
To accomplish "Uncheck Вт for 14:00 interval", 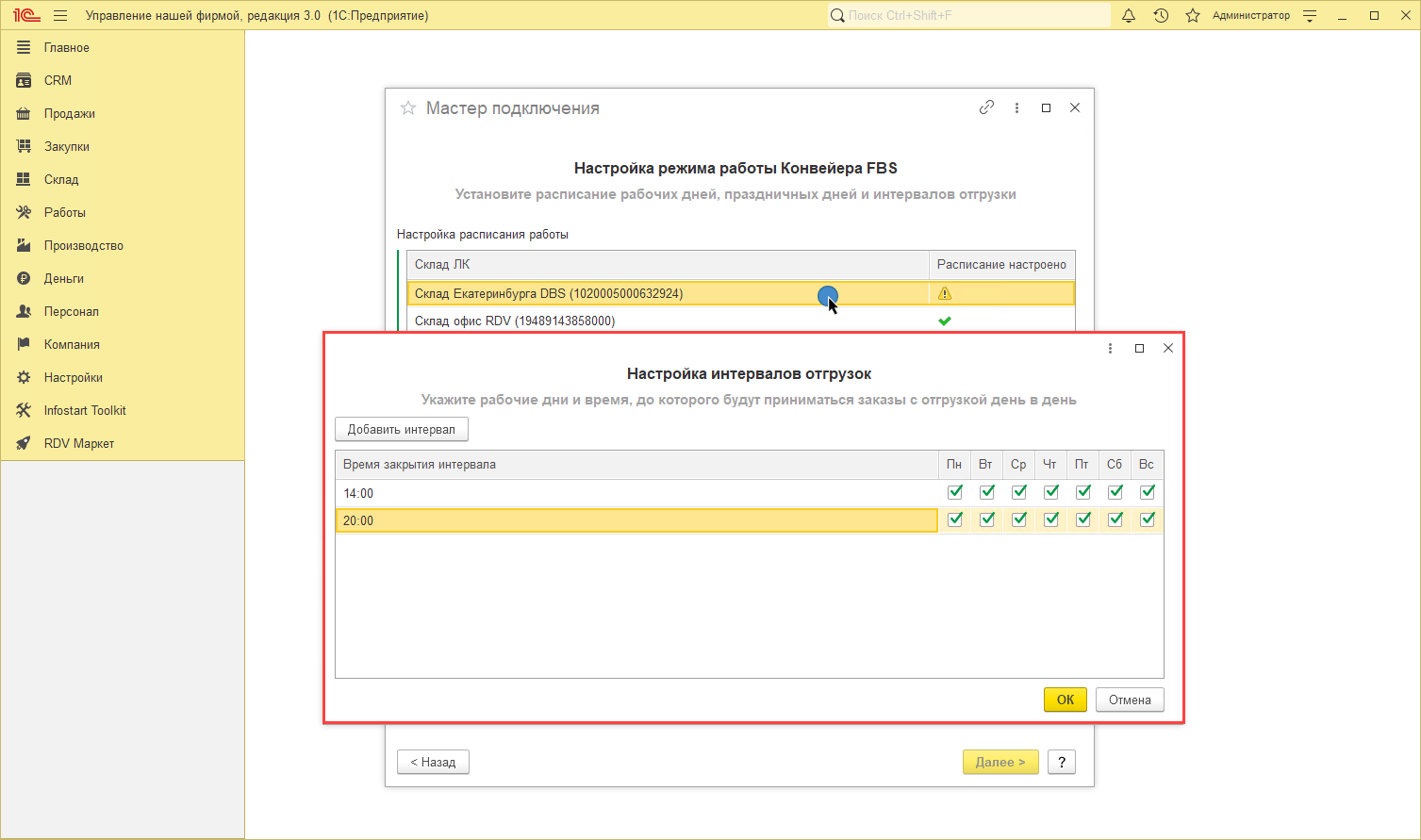I will (987, 492).
